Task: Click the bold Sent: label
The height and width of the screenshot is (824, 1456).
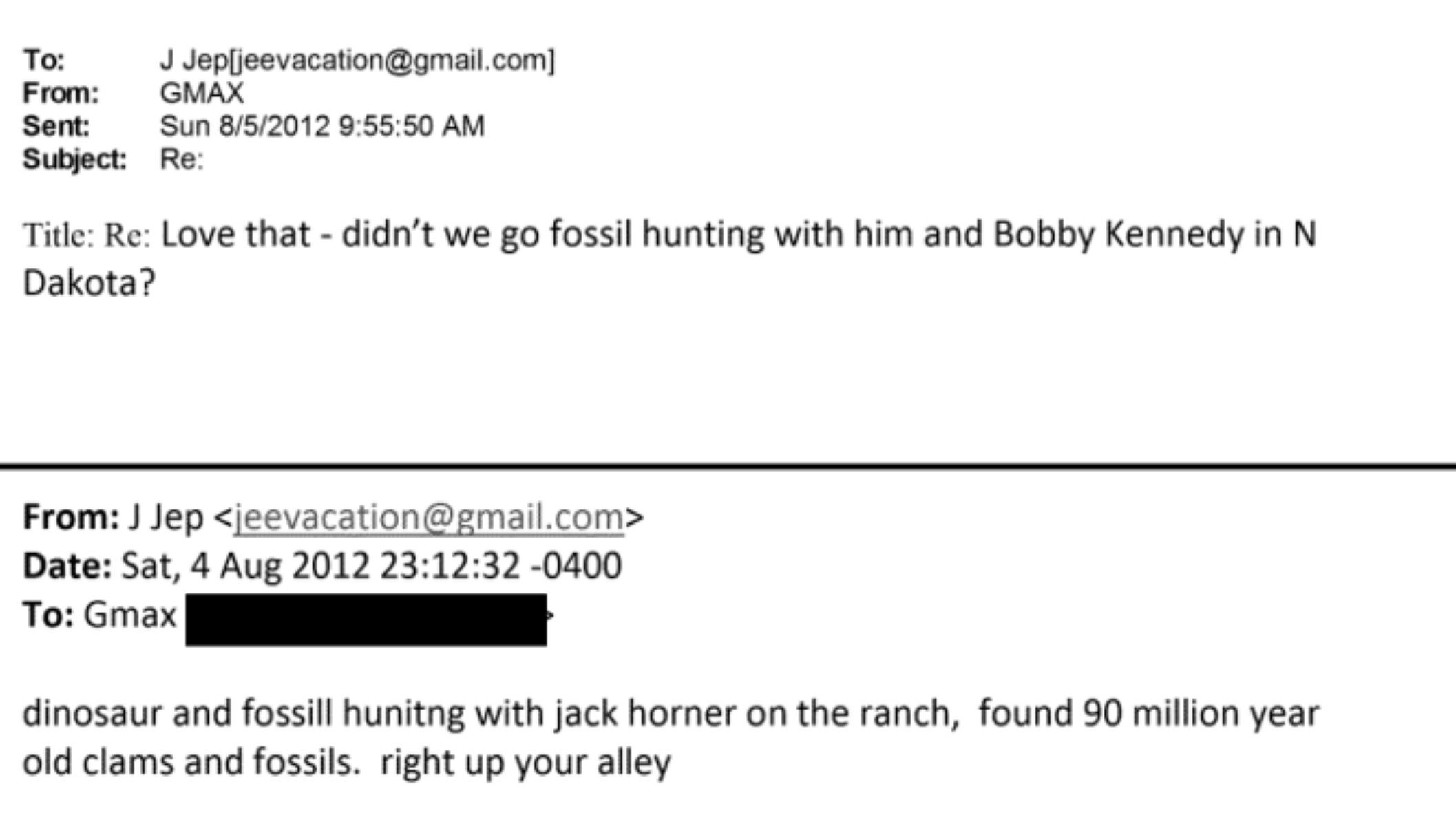Action: (x=56, y=126)
